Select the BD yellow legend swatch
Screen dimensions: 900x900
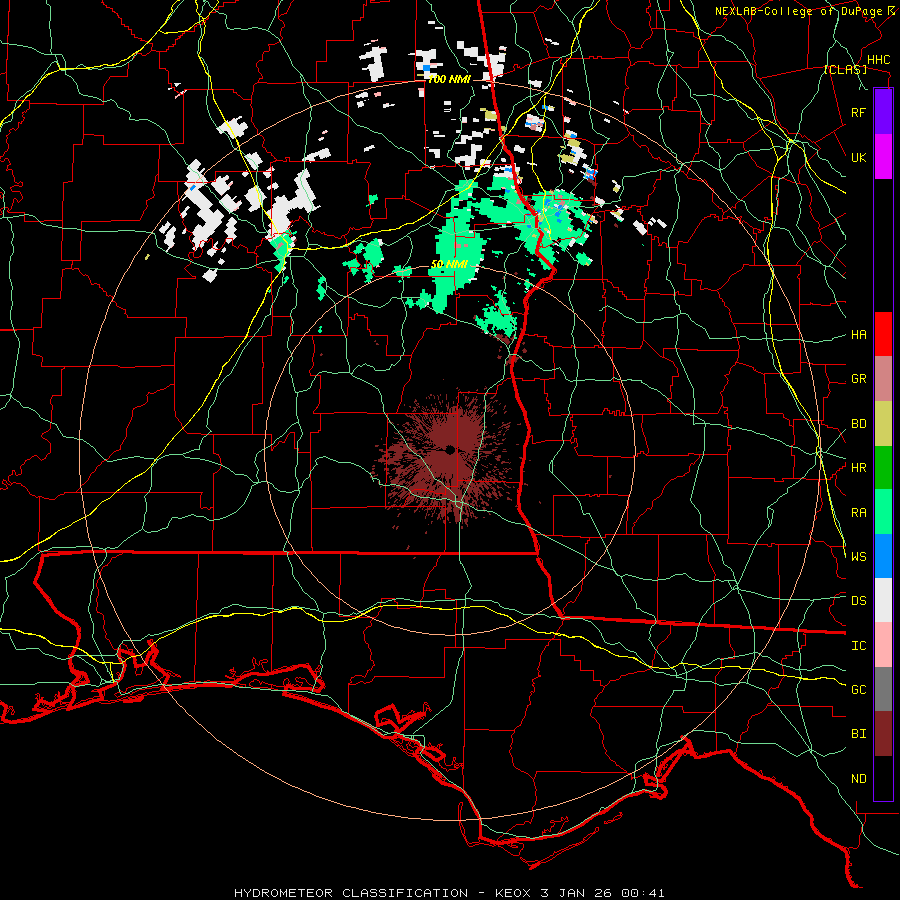[883, 424]
